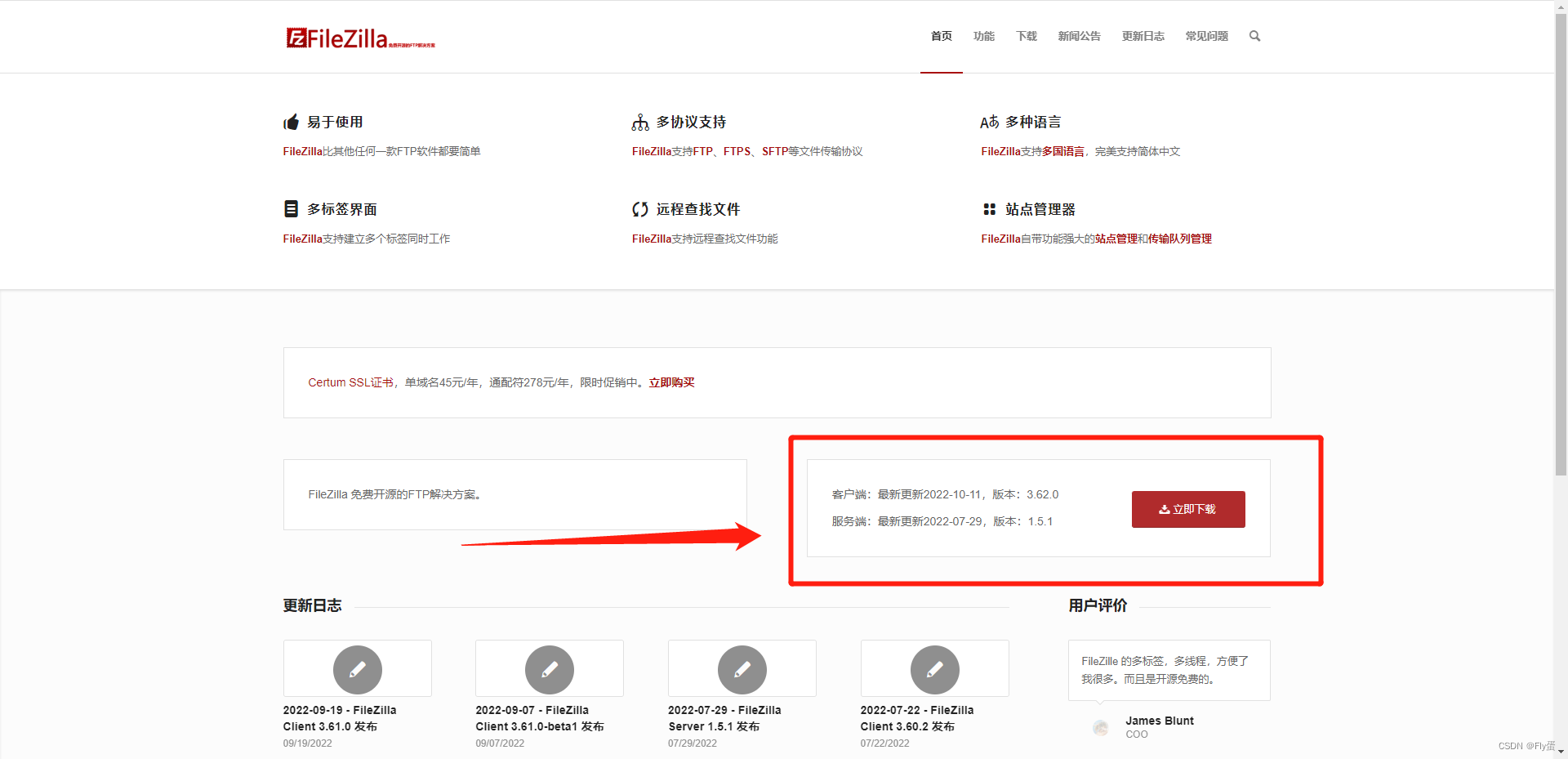This screenshot has width=1568, height=759.
Task: Click the 服务端 version 1.5.1 line
Action: 942,521
